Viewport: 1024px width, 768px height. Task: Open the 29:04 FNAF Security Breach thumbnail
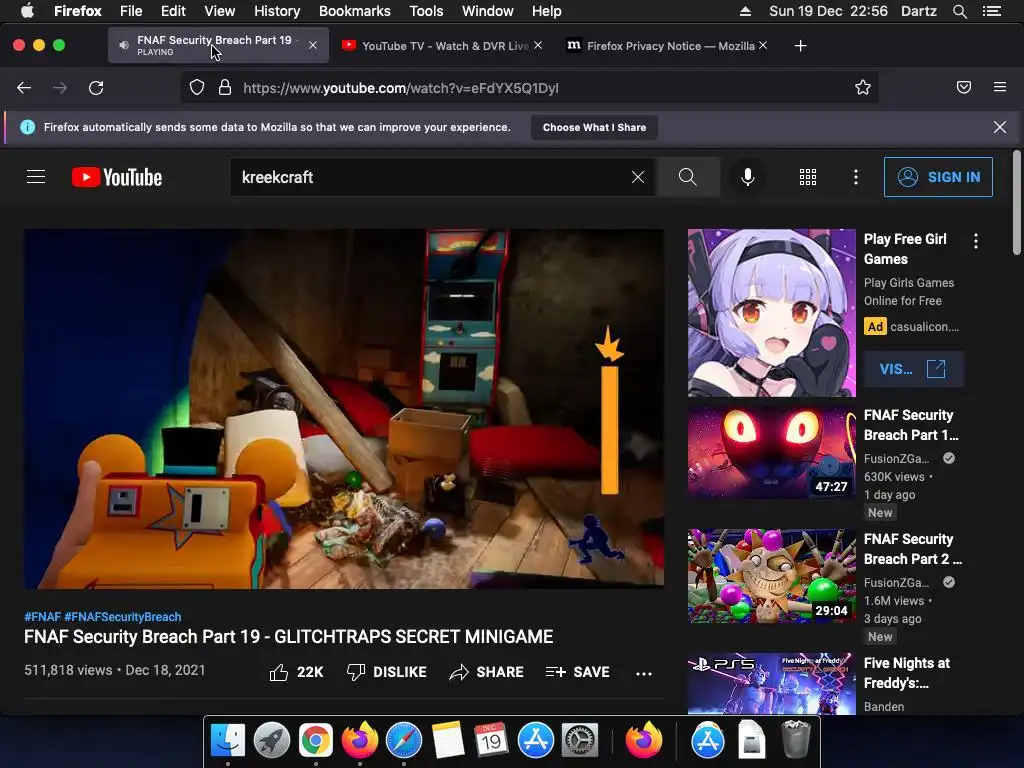(x=771, y=576)
